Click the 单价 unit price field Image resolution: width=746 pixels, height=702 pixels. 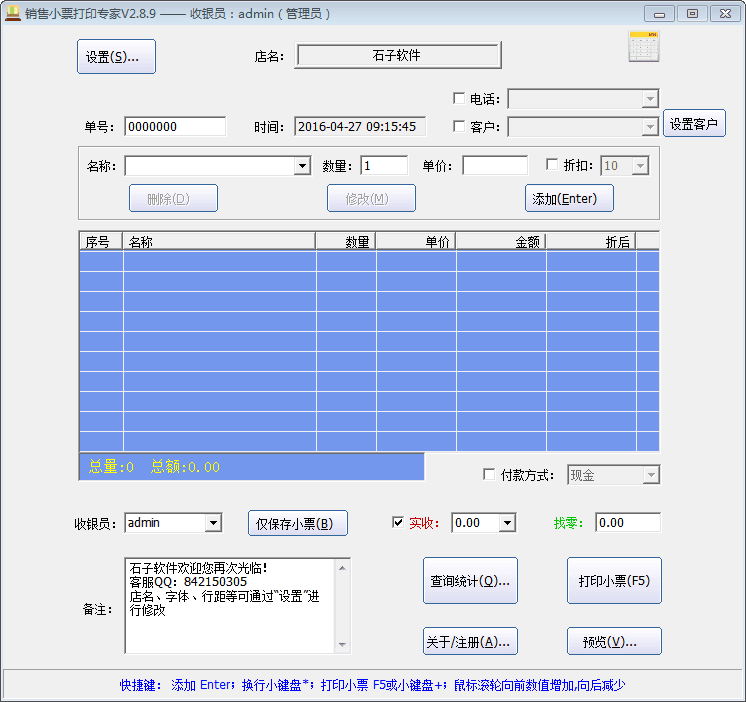click(x=495, y=166)
